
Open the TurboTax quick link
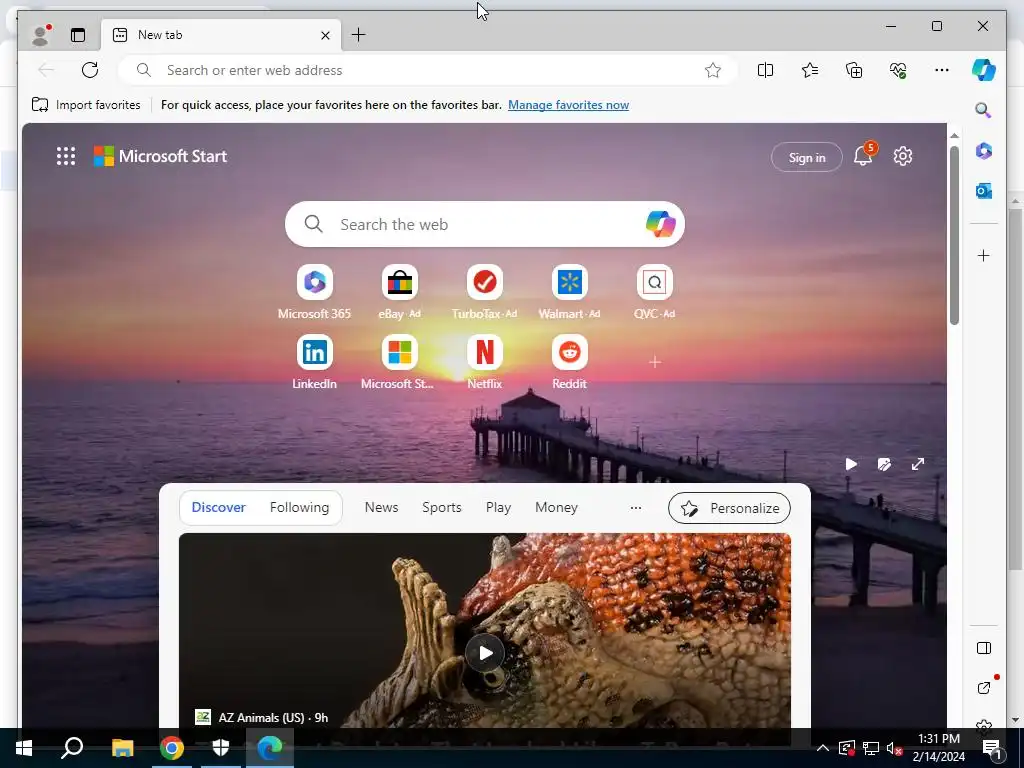[485, 293]
